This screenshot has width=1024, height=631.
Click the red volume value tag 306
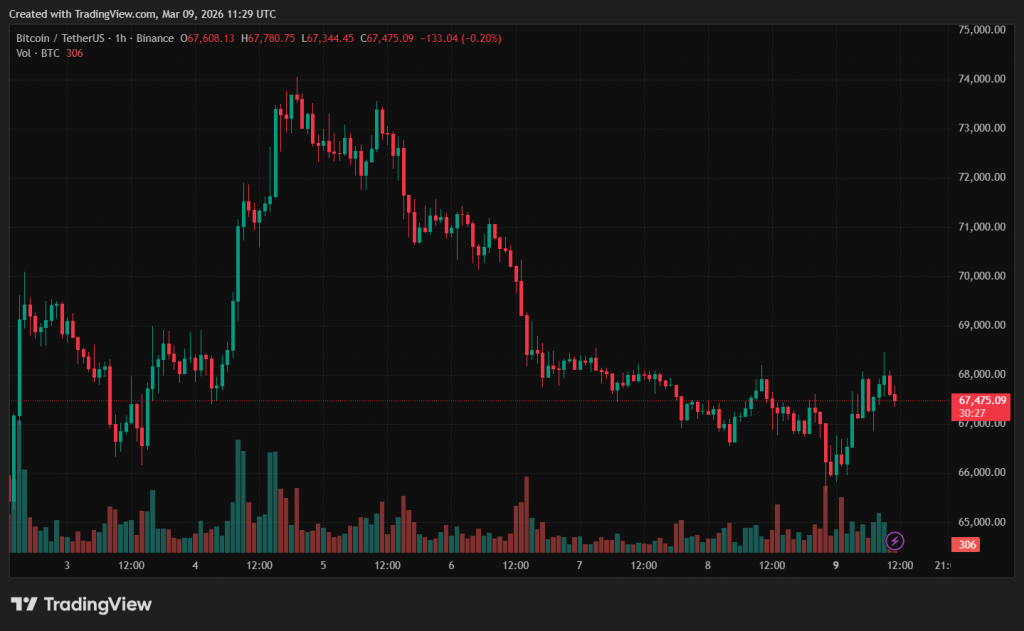(x=966, y=545)
